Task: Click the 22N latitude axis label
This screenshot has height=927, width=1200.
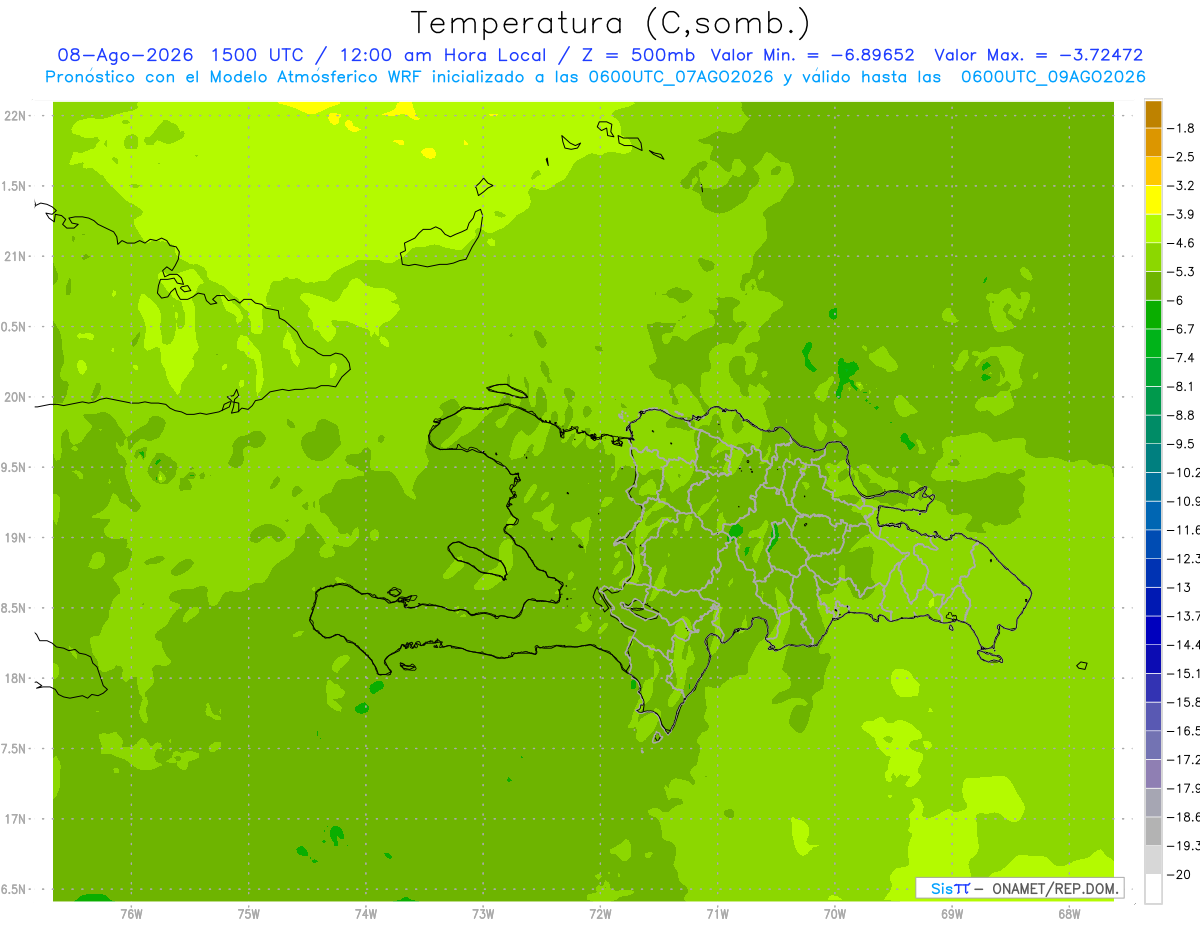Action: [14, 116]
